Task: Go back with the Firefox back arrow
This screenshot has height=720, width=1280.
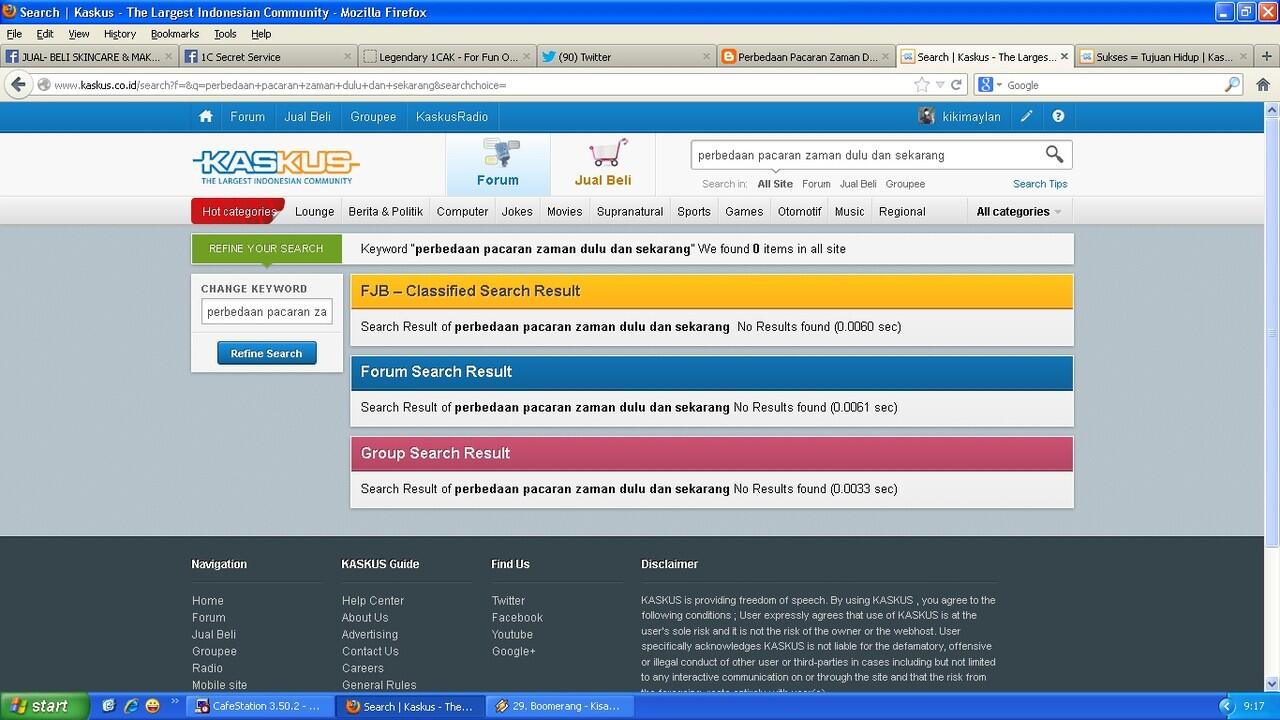Action: (x=17, y=85)
